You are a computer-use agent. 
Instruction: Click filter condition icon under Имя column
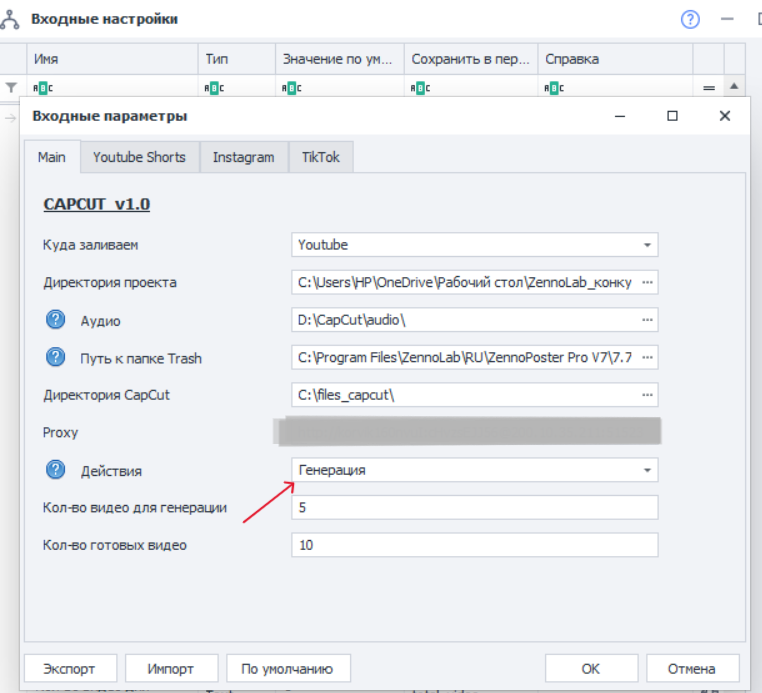[x=43, y=88]
